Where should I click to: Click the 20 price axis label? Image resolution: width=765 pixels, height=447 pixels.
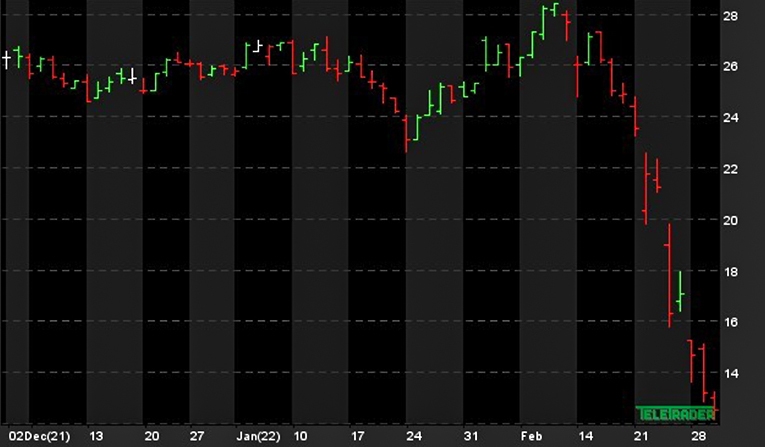[x=730, y=221]
